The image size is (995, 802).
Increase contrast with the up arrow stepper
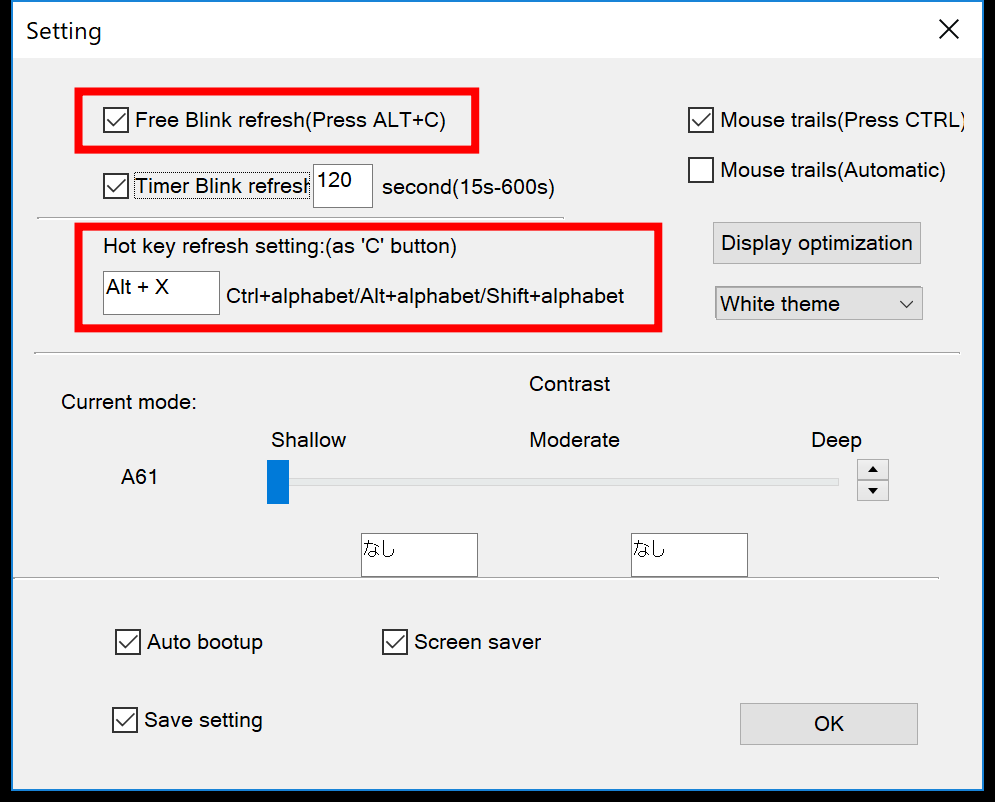click(x=873, y=470)
